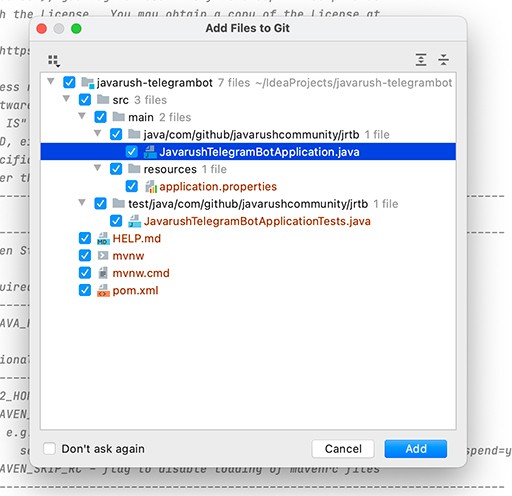Click the Add Files to Git title
512x496 pixels.
(247, 28)
